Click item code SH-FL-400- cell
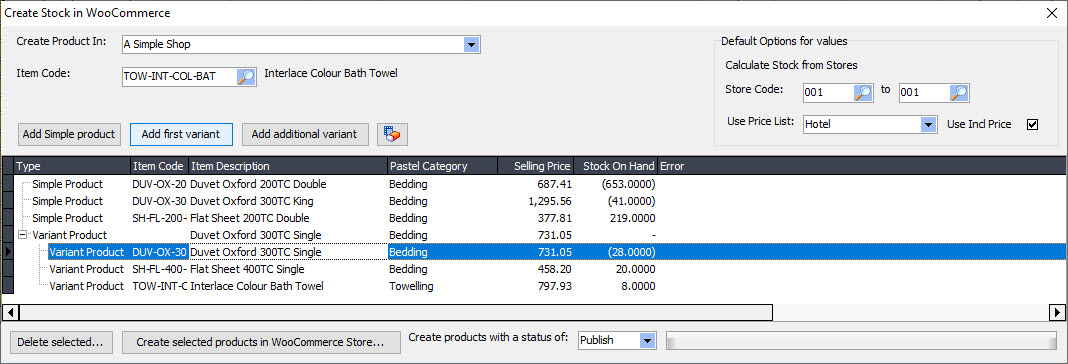Viewport: 1068px width, 364px height. coord(159,269)
